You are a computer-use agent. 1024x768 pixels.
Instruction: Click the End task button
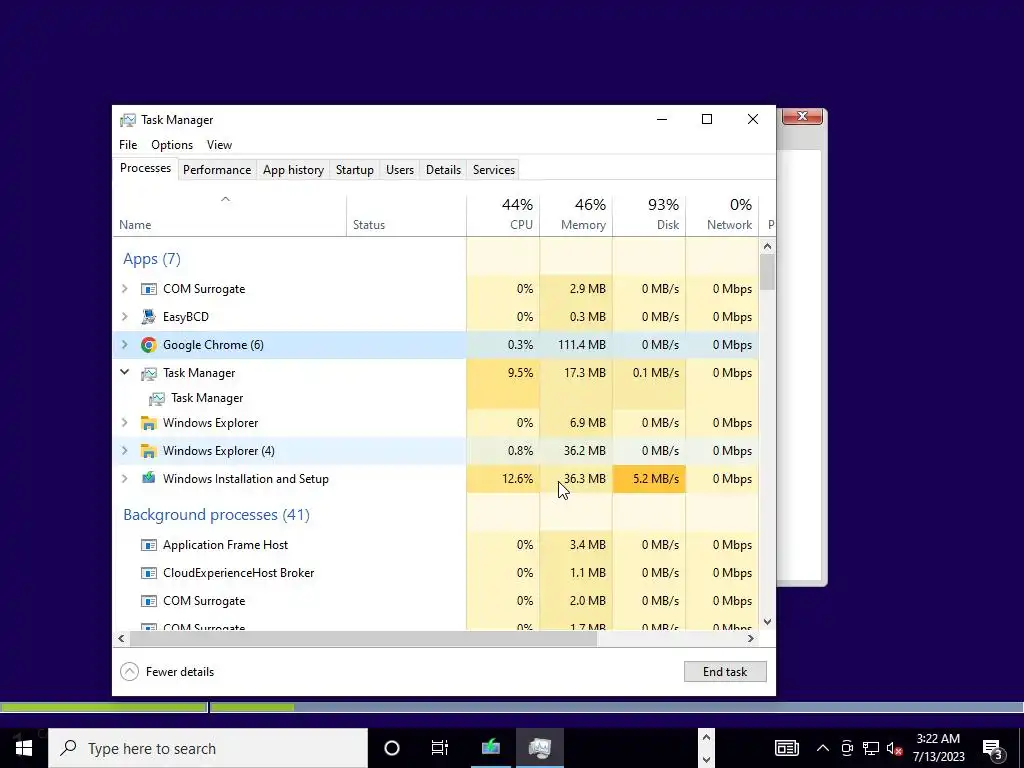725,671
